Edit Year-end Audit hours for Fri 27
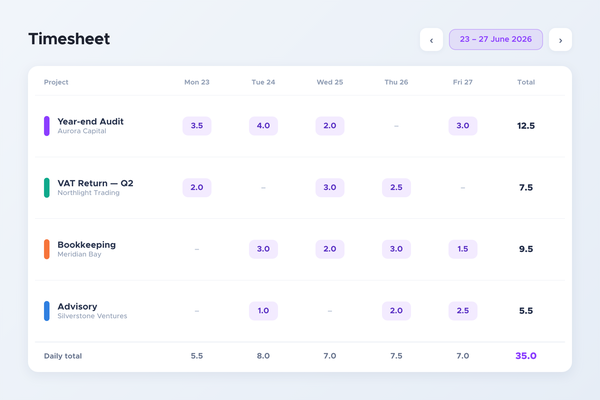Viewport: 600px width, 400px height. [x=463, y=126]
